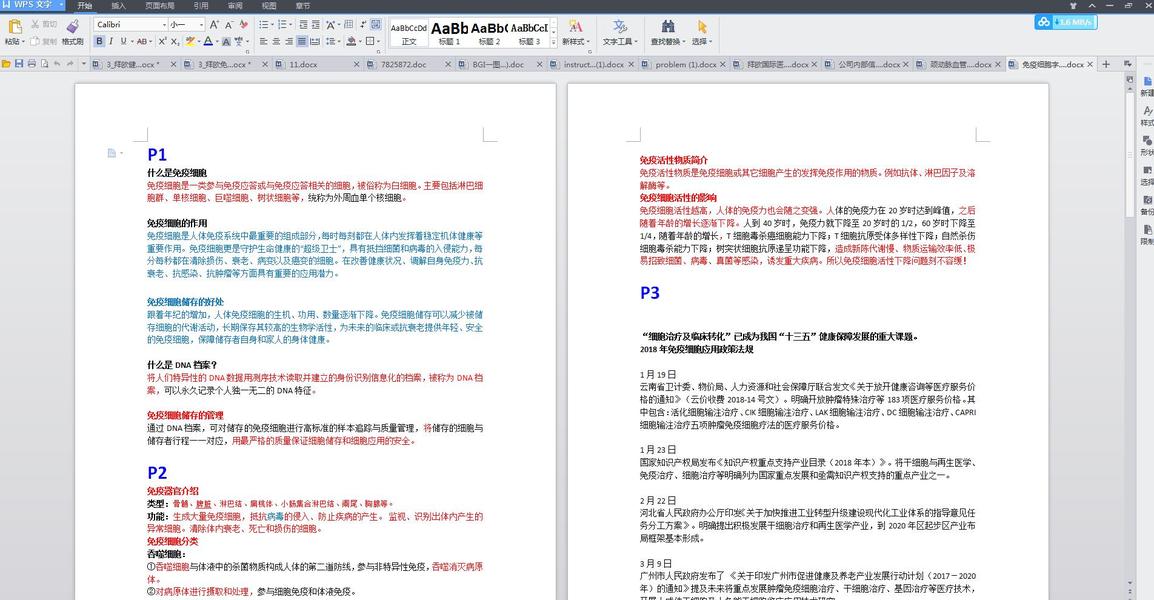Click the Redo arrow icon
1154x600 pixels.
[x=71, y=64]
